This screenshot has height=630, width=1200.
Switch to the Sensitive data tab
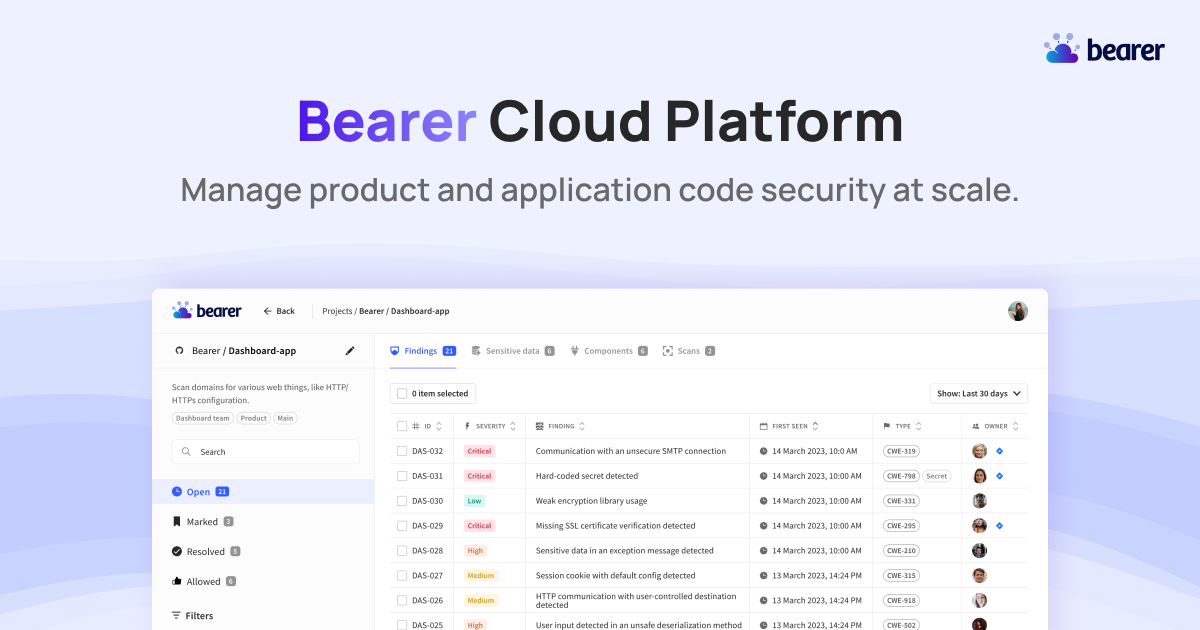point(513,351)
